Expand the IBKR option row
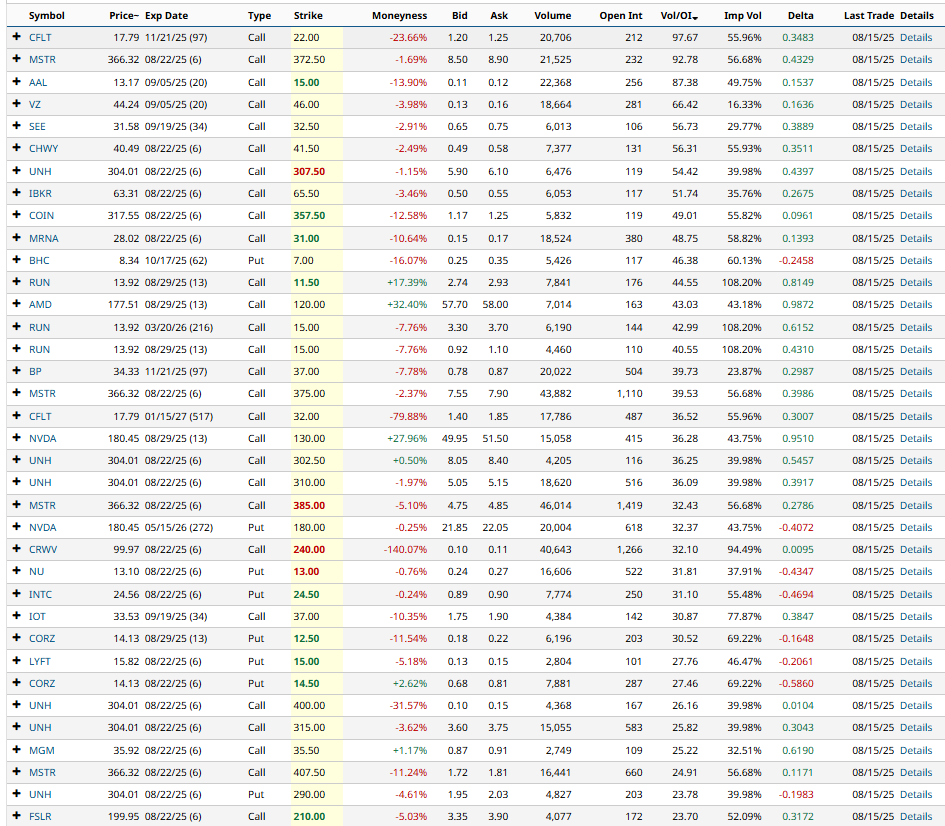The height and width of the screenshot is (826, 945). pos(17,193)
